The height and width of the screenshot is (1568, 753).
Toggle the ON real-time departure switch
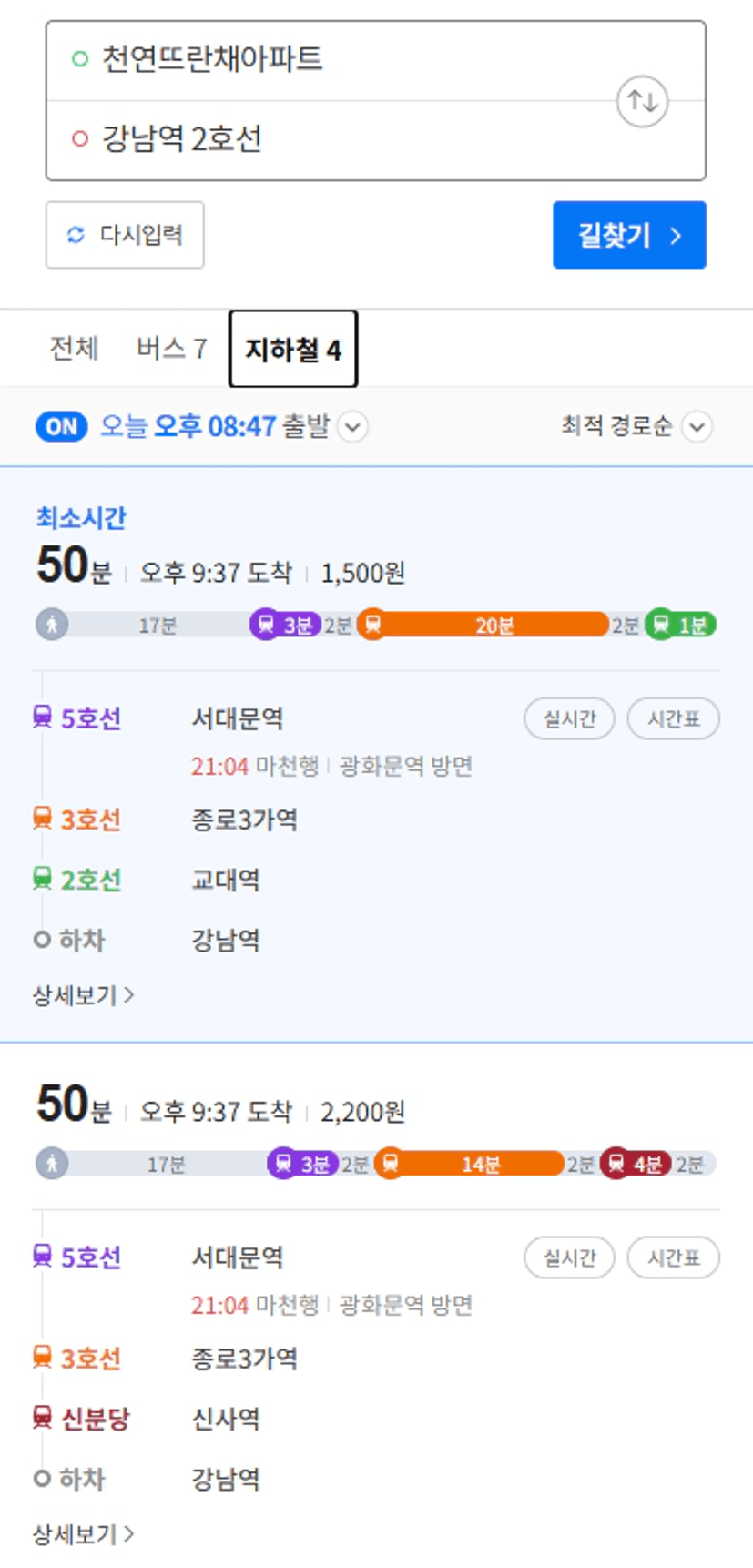(61, 426)
